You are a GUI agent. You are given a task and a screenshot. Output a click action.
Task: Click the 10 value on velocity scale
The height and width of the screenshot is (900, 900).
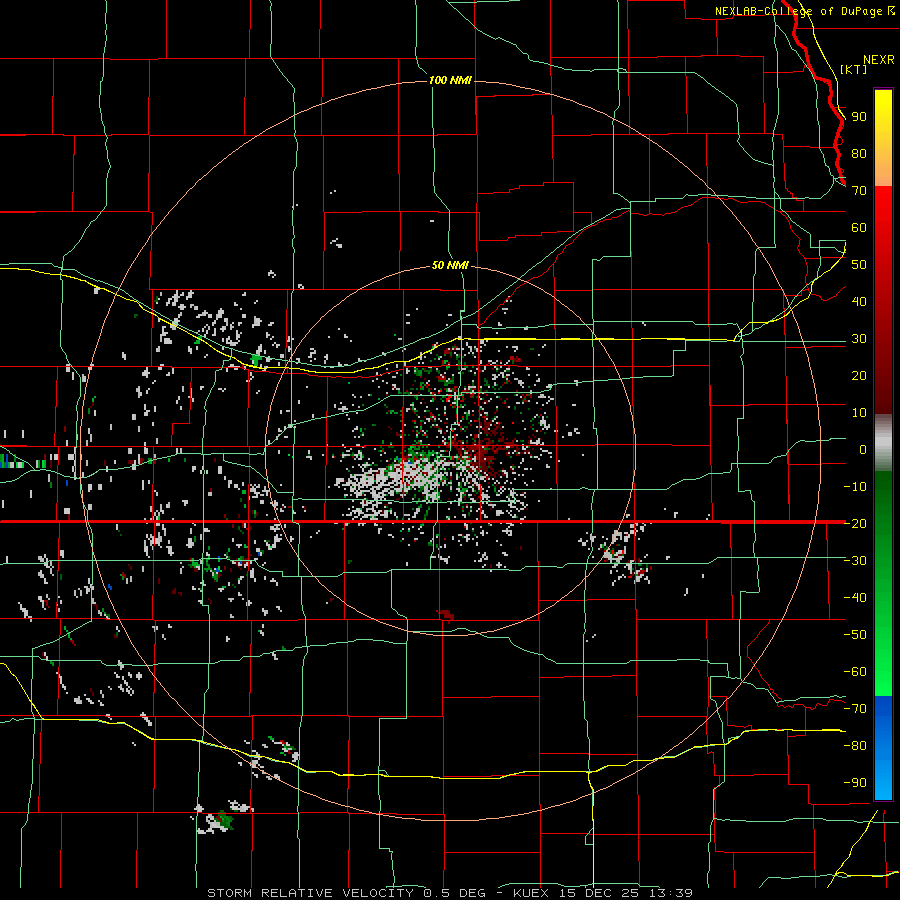[x=859, y=413]
